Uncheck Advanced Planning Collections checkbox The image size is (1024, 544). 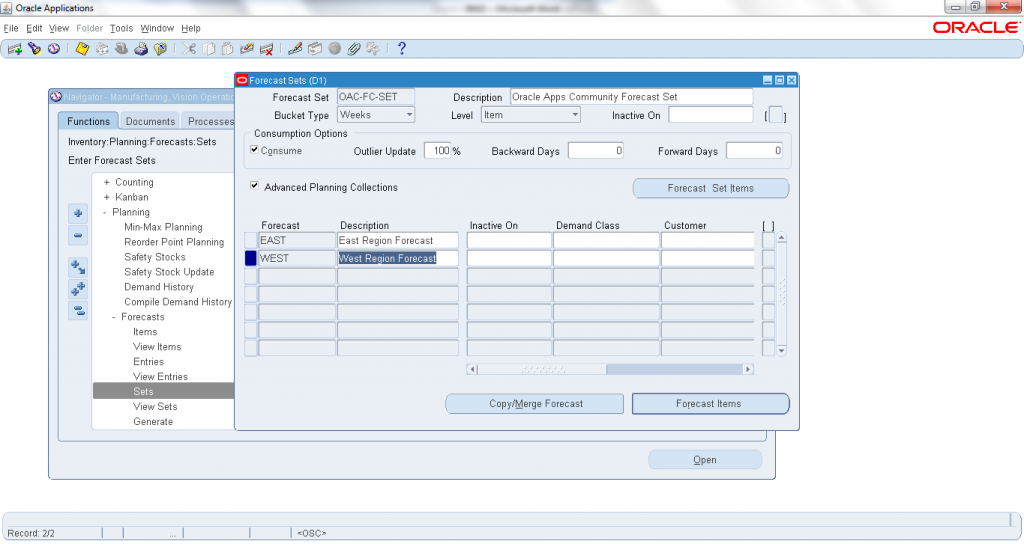(255, 186)
